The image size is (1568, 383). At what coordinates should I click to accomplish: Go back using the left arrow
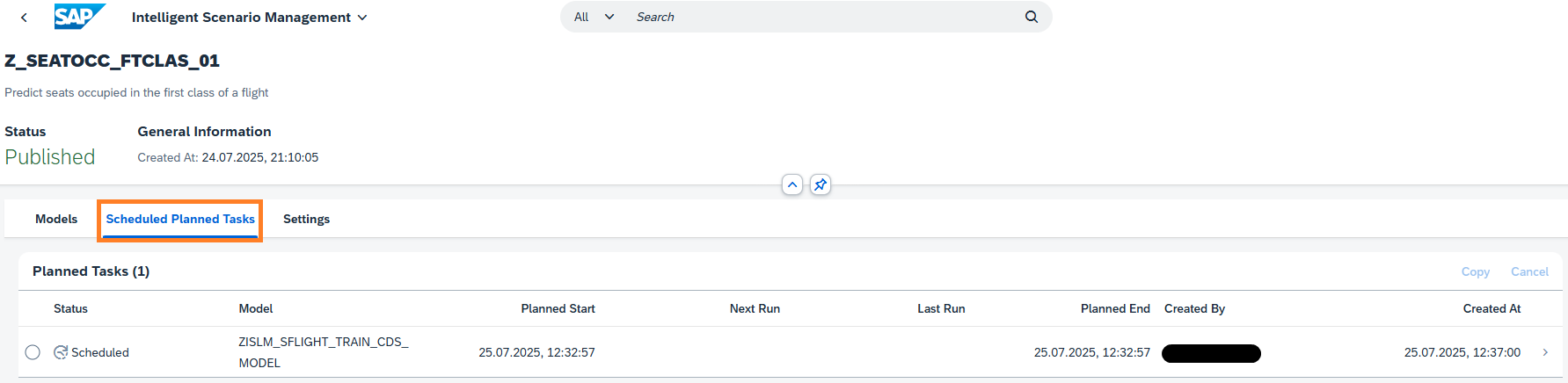tap(24, 18)
